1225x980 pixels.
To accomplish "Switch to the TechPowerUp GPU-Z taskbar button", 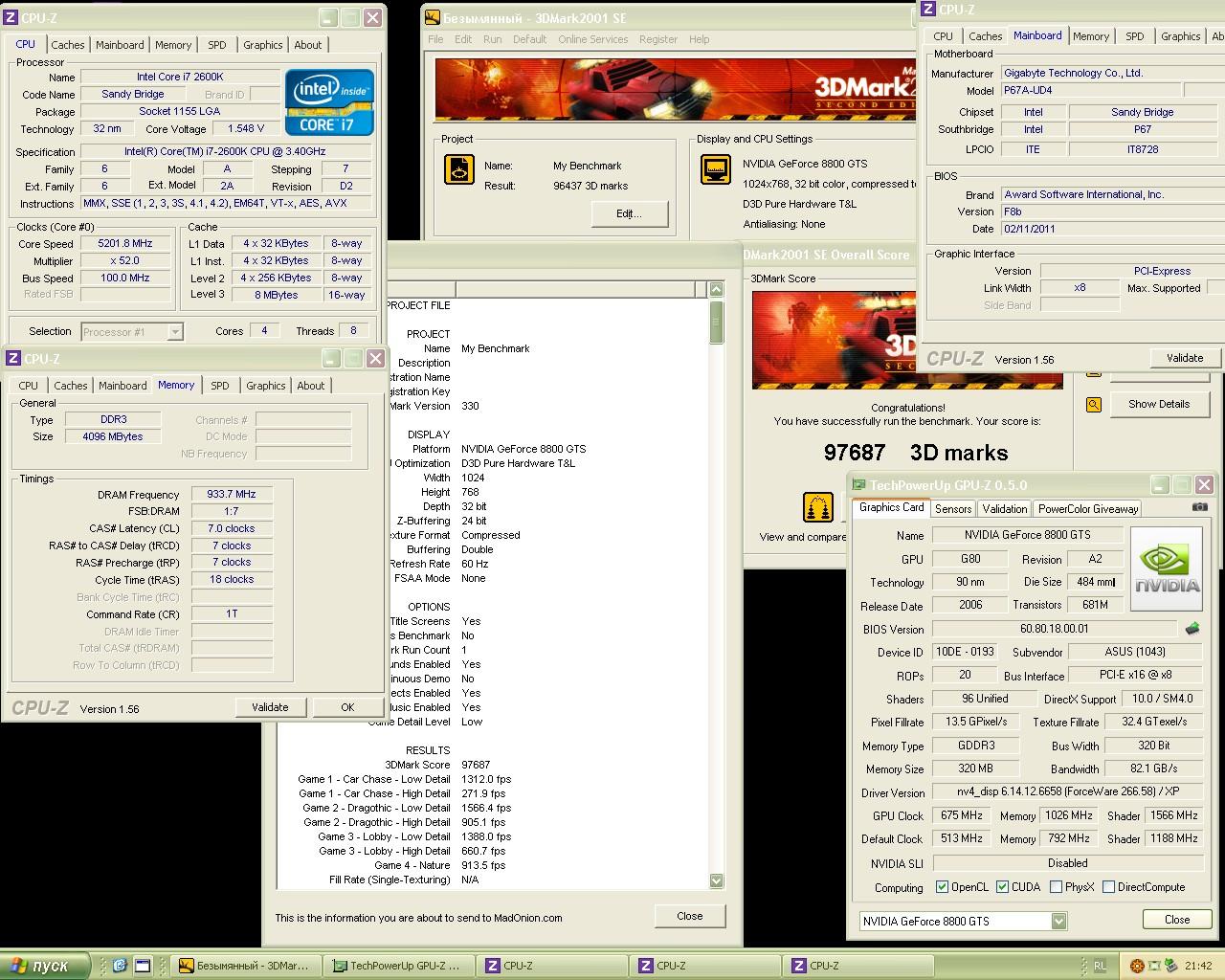I will point(398,966).
